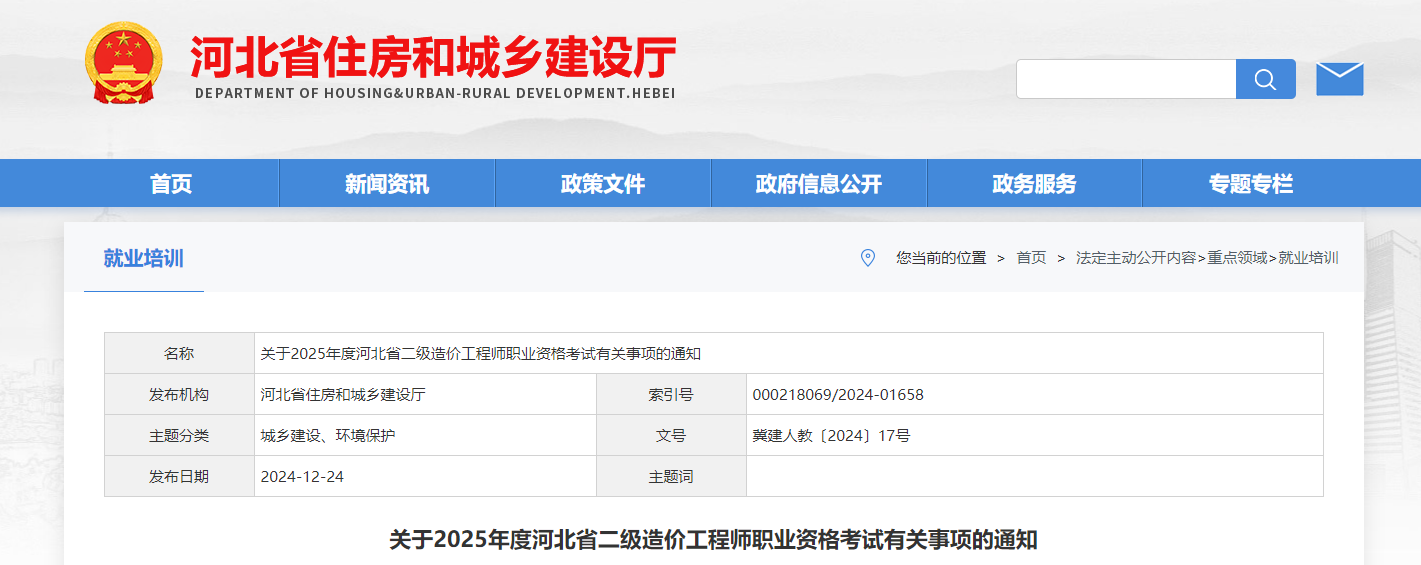Image resolution: width=1421 pixels, height=565 pixels.
Task: Click the location pin icon
Action: [868, 258]
